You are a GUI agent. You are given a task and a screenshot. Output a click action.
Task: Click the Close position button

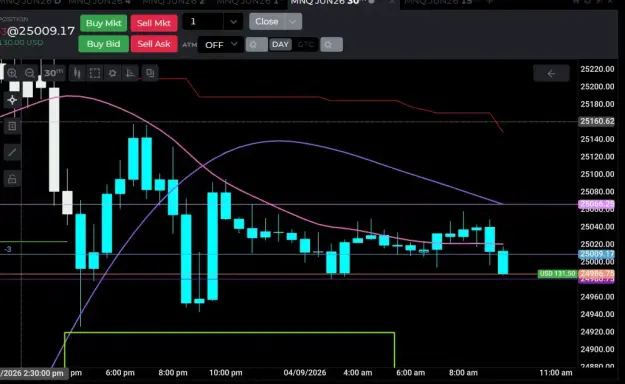(267, 22)
